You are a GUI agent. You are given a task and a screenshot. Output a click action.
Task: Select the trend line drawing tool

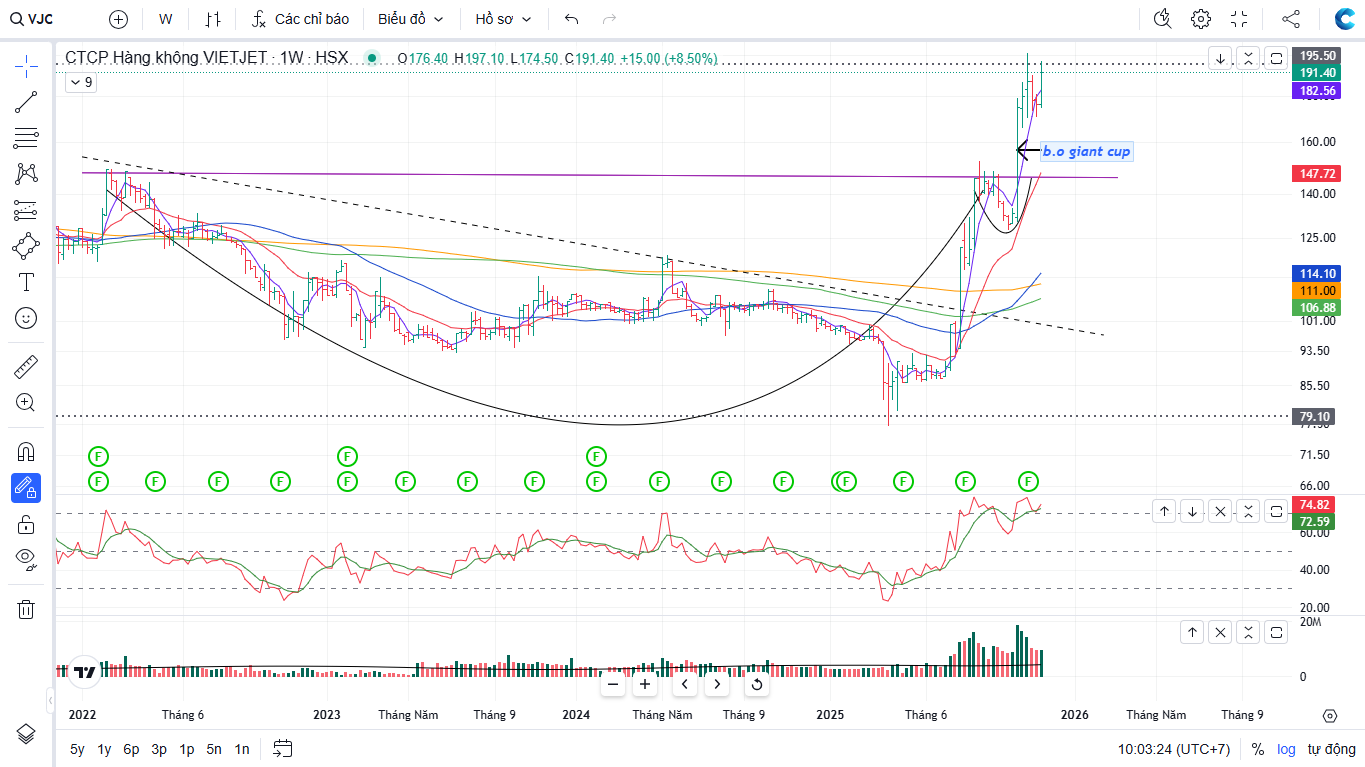pyautogui.click(x=26, y=101)
